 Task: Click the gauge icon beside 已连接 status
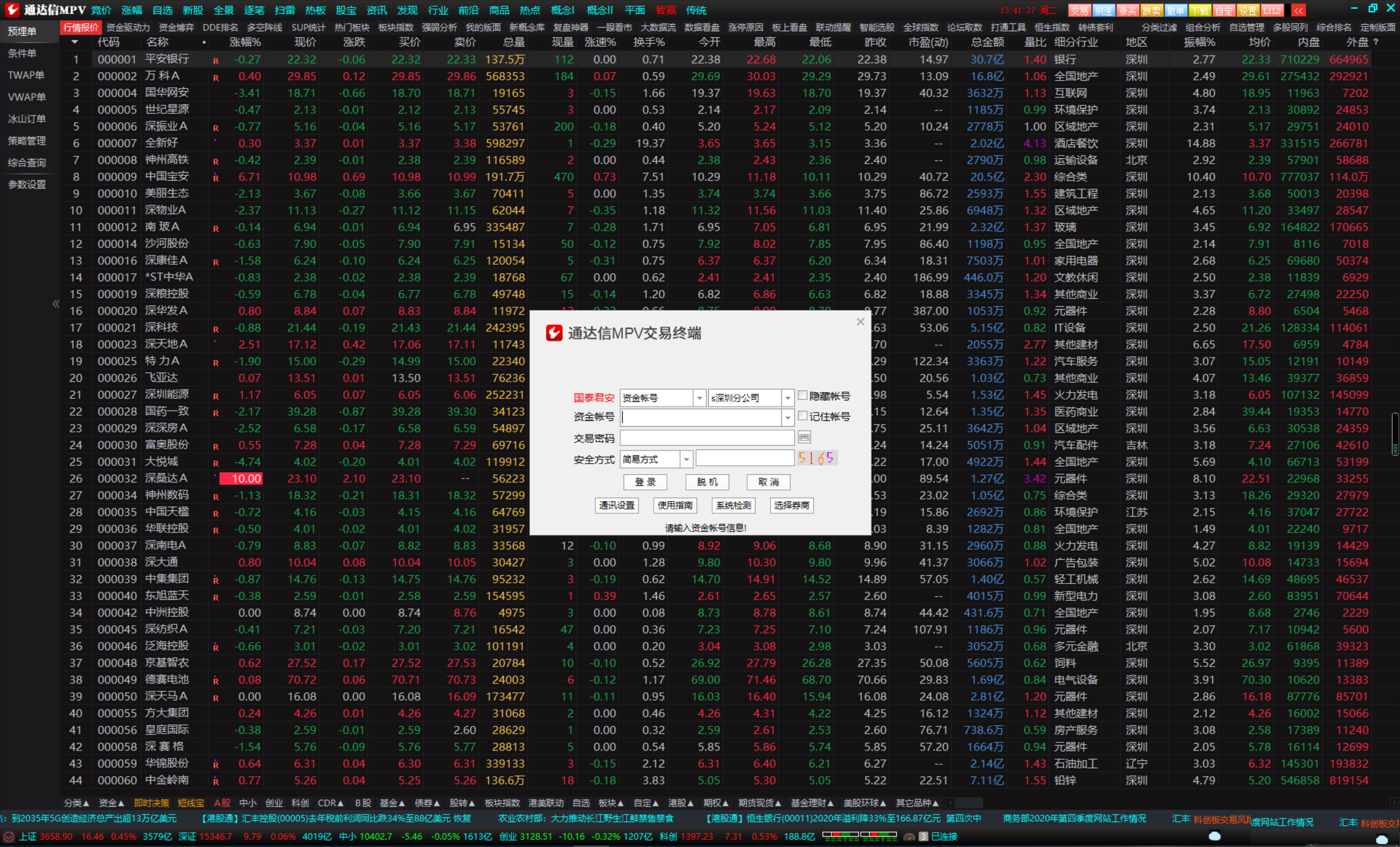(x=909, y=837)
